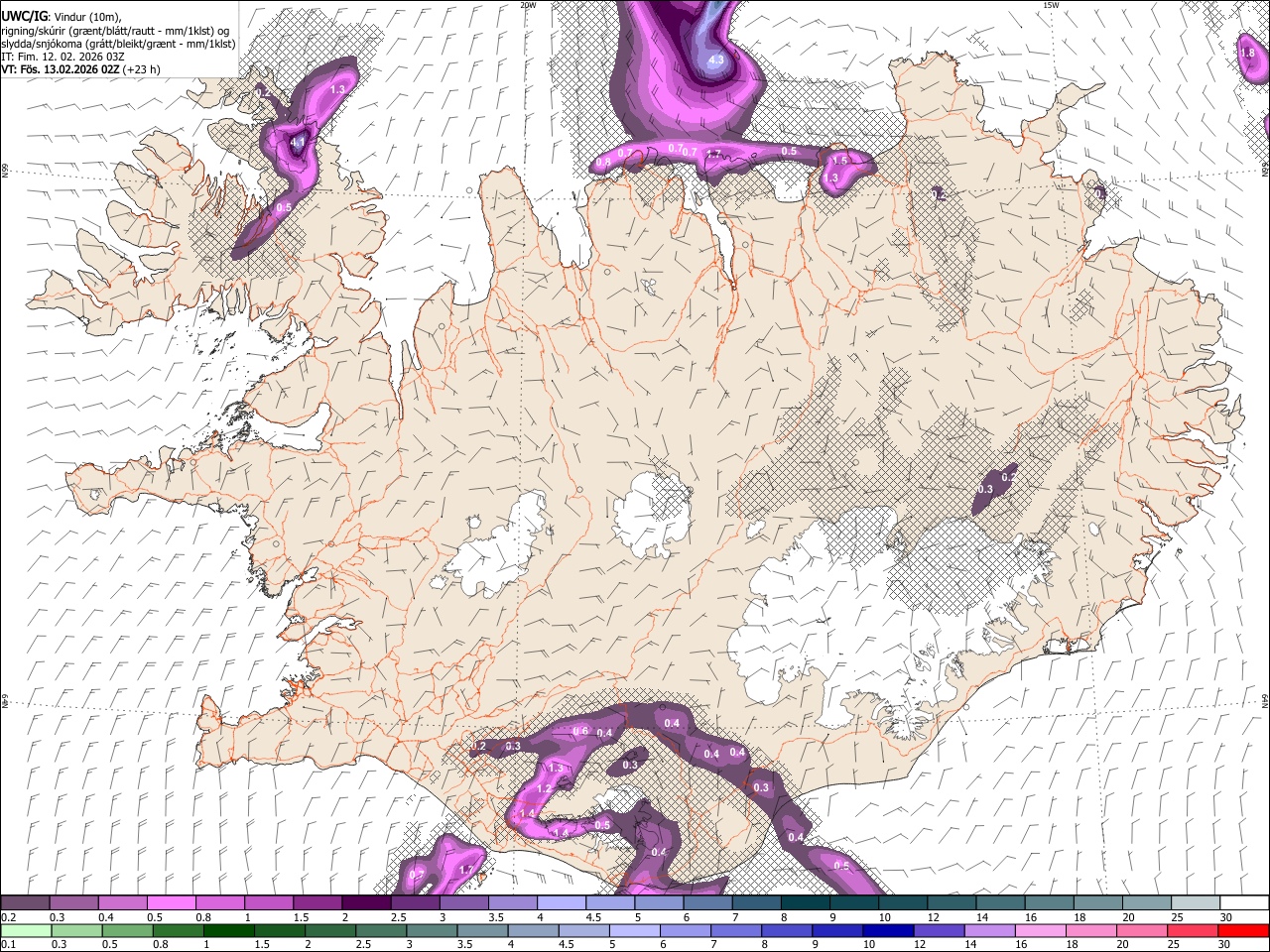Pick lower legend swatch between 14 and 16
Image resolution: width=1270 pixels, height=952 pixels.
990,930
